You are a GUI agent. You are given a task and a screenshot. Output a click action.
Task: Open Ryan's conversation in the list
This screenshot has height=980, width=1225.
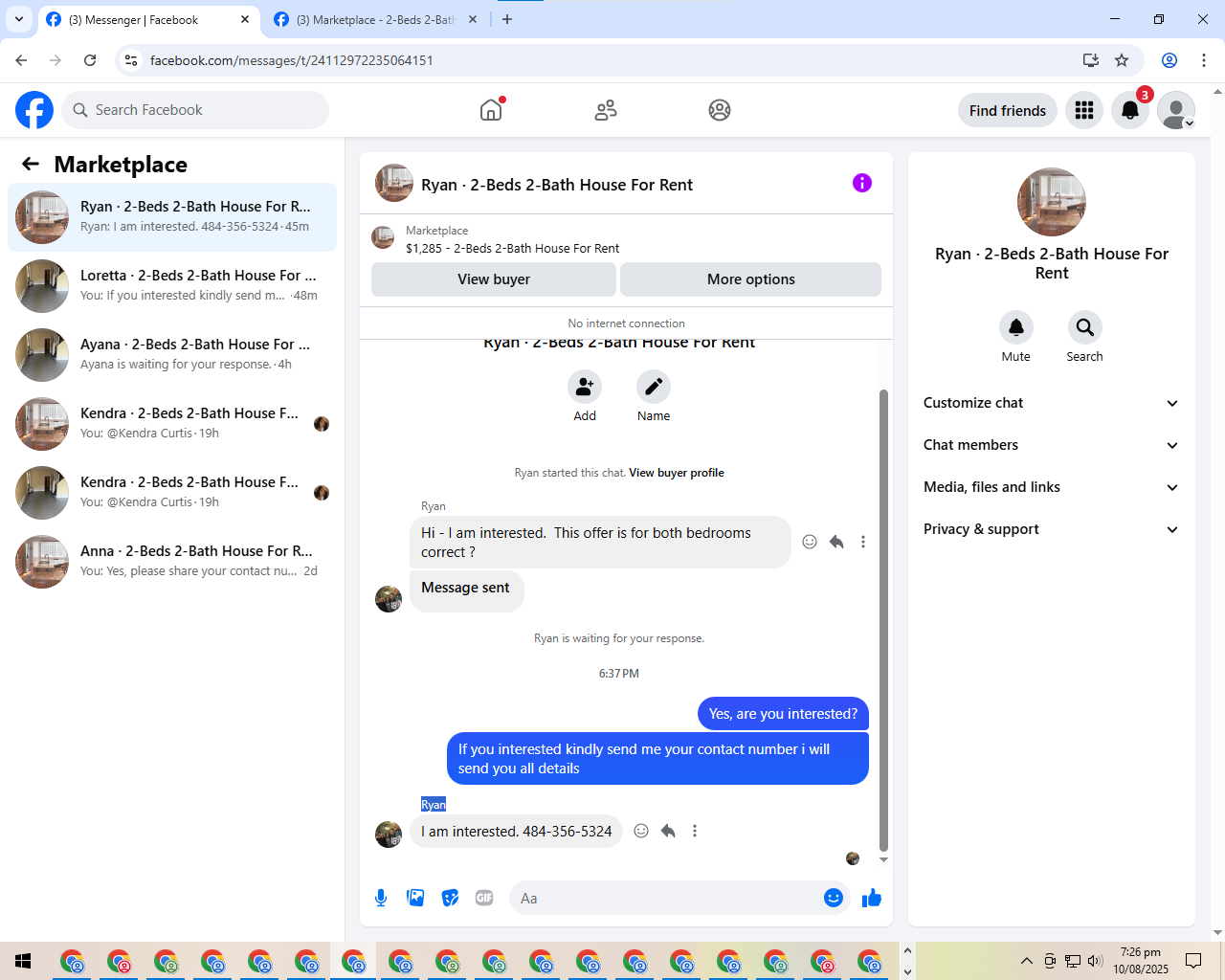[x=172, y=217]
